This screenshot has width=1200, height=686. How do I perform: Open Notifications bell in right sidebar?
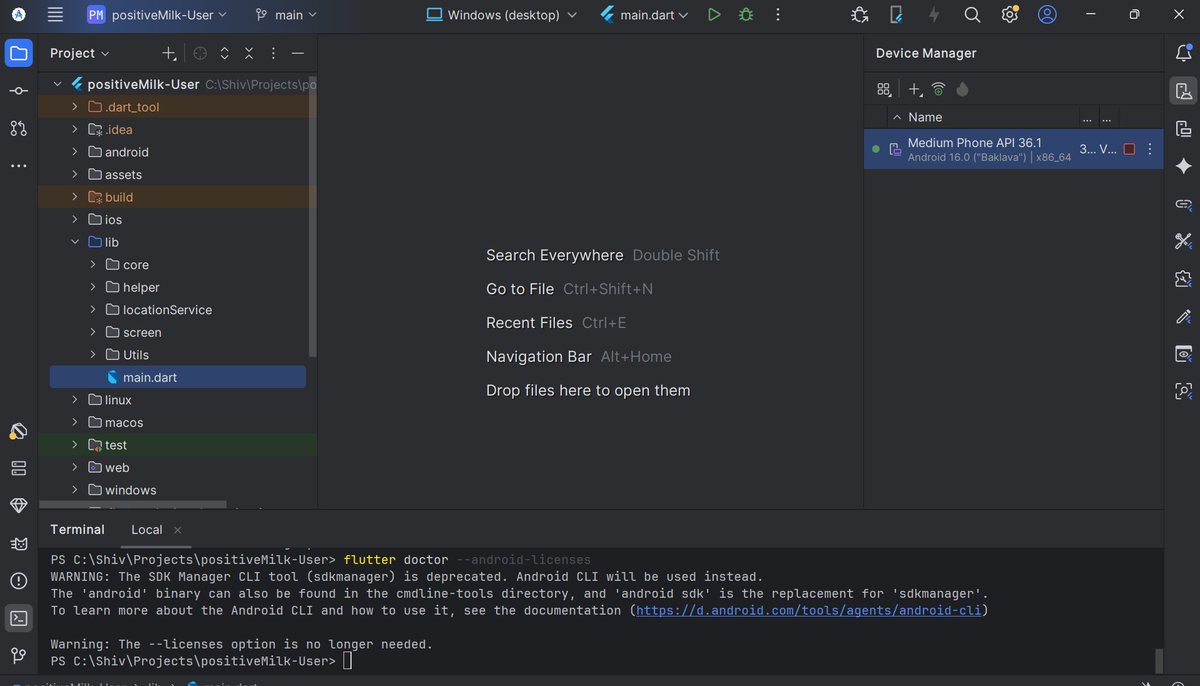point(1184,53)
